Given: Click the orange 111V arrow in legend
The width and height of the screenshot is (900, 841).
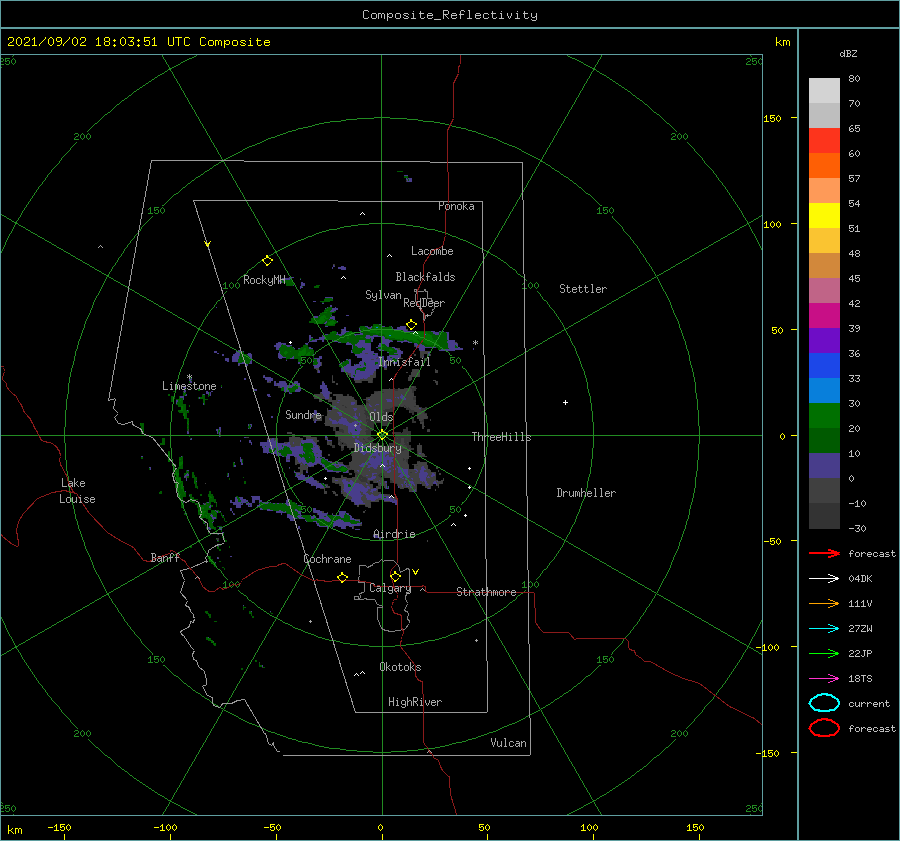Looking at the screenshot, I should pyautogui.click(x=824, y=603).
